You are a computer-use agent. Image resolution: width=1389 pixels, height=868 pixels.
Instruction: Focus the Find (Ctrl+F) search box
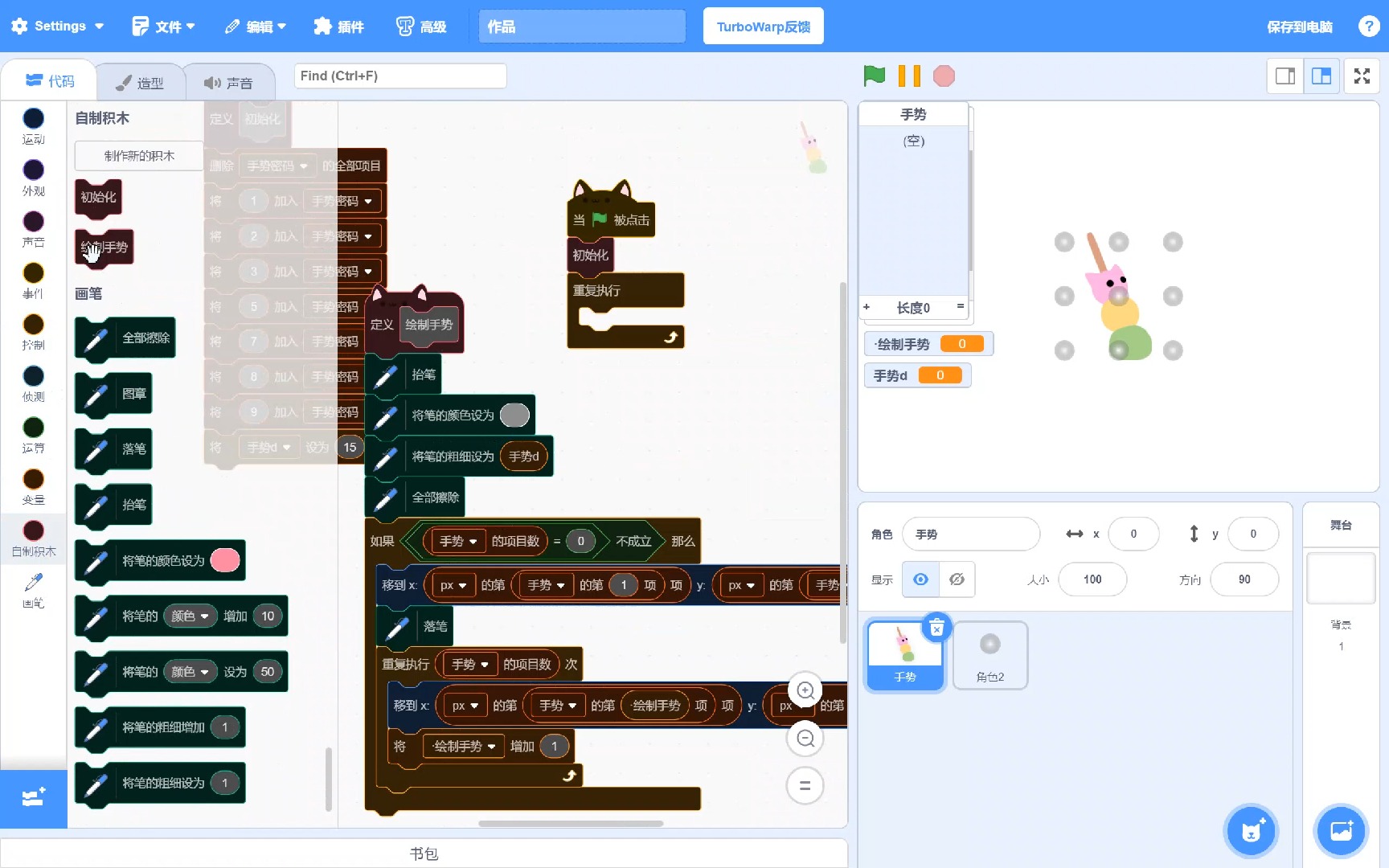pos(400,76)
